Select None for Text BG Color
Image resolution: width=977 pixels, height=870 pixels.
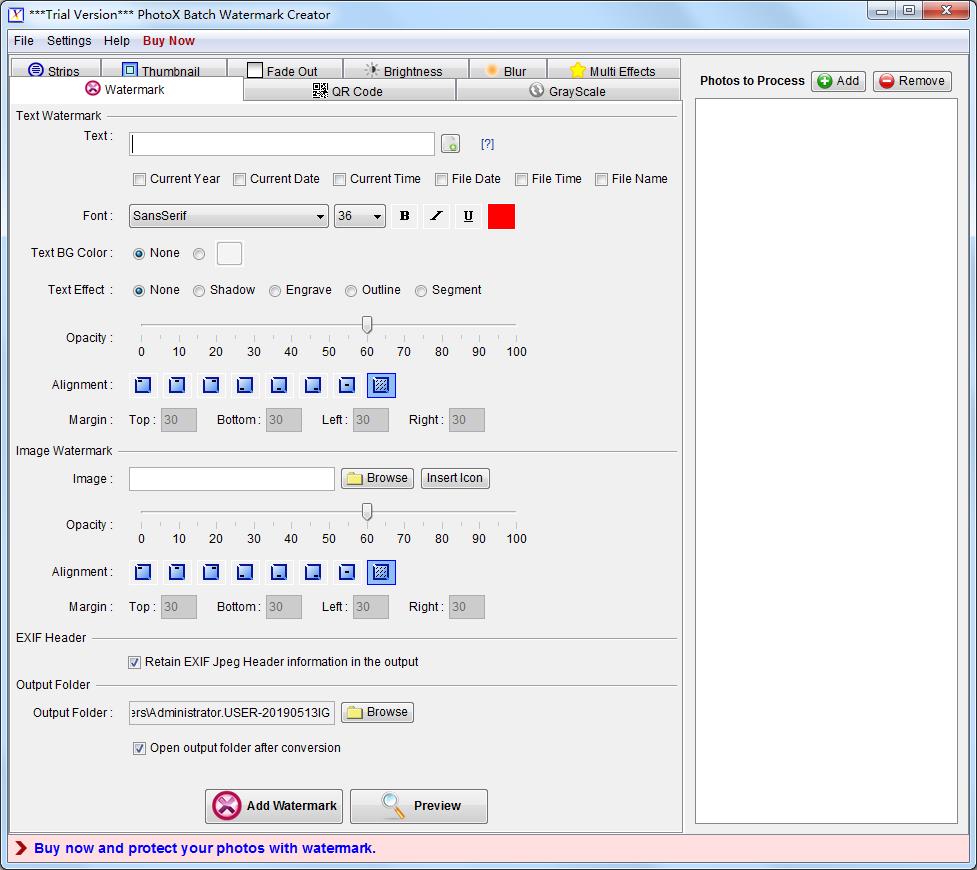[x=139, y=254]
